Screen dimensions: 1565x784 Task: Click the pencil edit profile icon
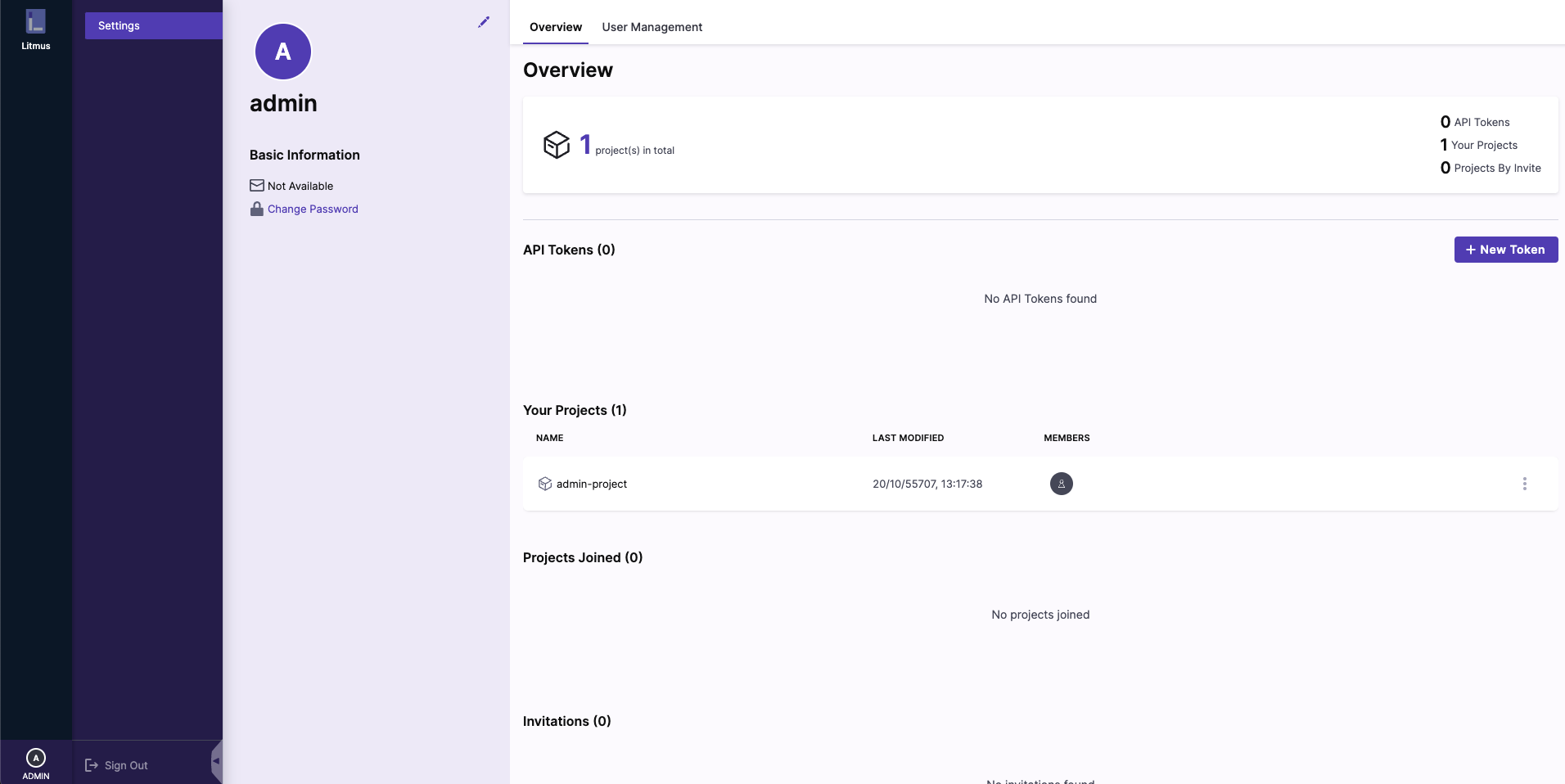click(x=484, y=22)
